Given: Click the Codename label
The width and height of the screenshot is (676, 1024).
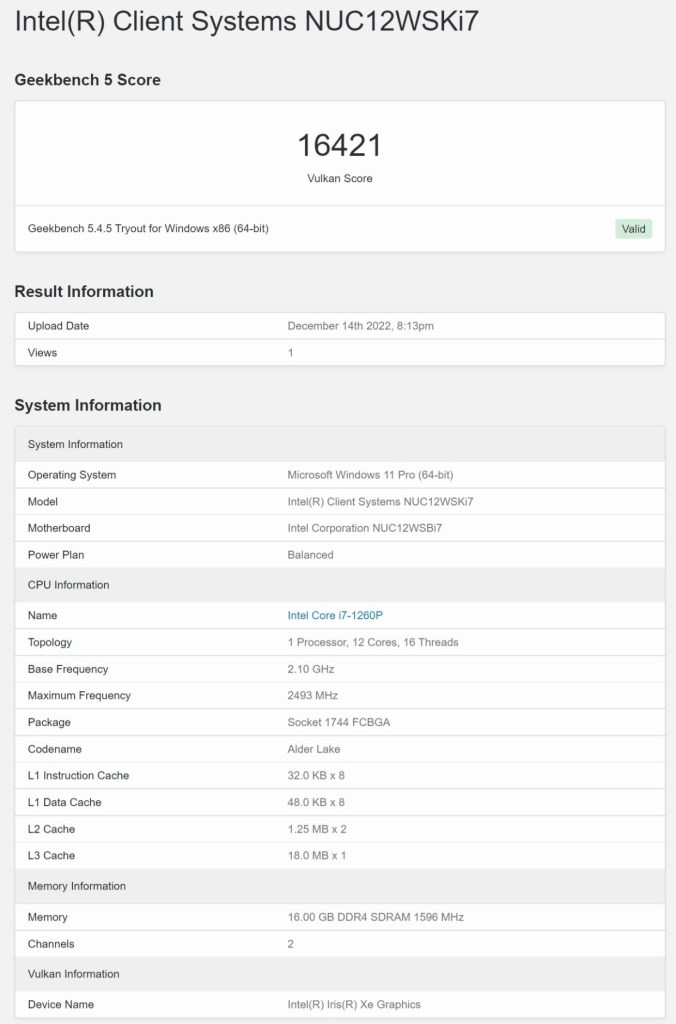Looking at the screenshot, I should point(54,749).
